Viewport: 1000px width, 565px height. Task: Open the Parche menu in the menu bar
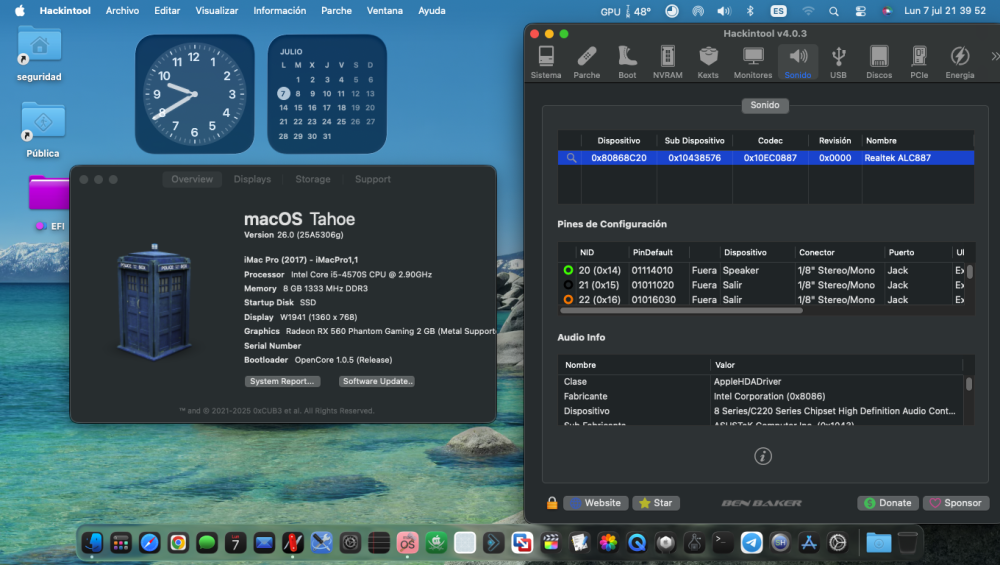336,11
